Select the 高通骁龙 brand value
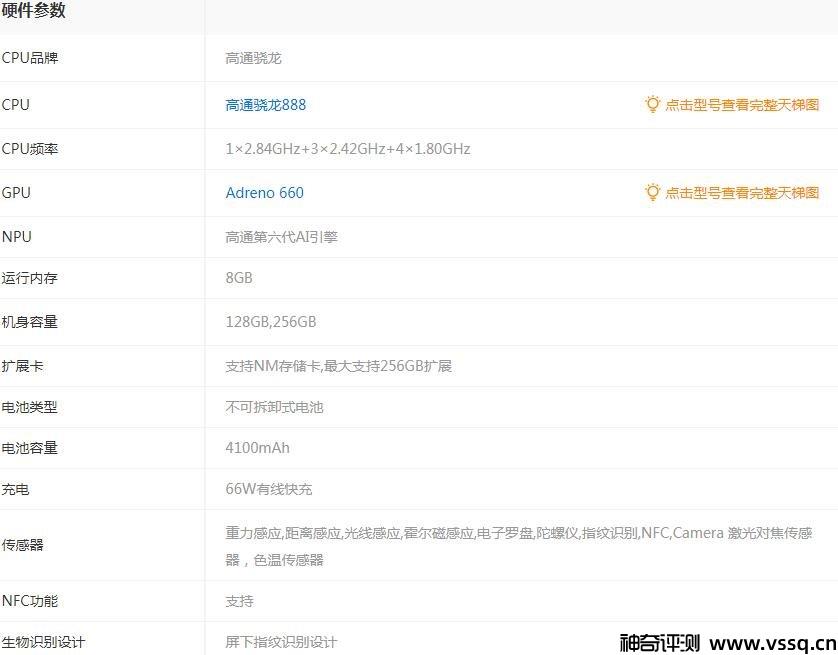Screen dimensions: 838x655 pyautogui.click(x=253, y=58)
